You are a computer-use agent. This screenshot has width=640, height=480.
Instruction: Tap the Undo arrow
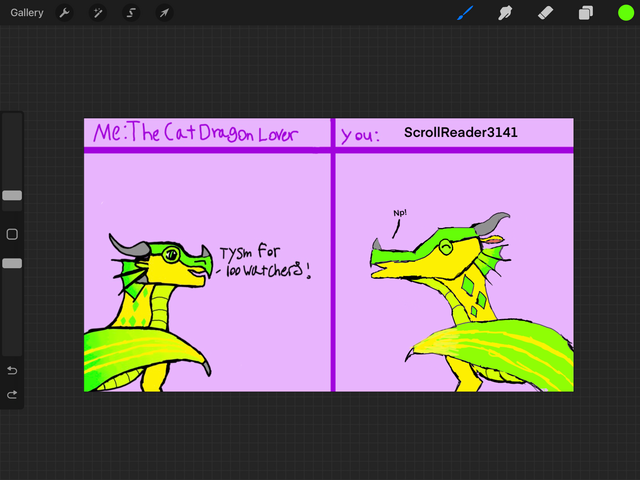[x=12, y=371]
